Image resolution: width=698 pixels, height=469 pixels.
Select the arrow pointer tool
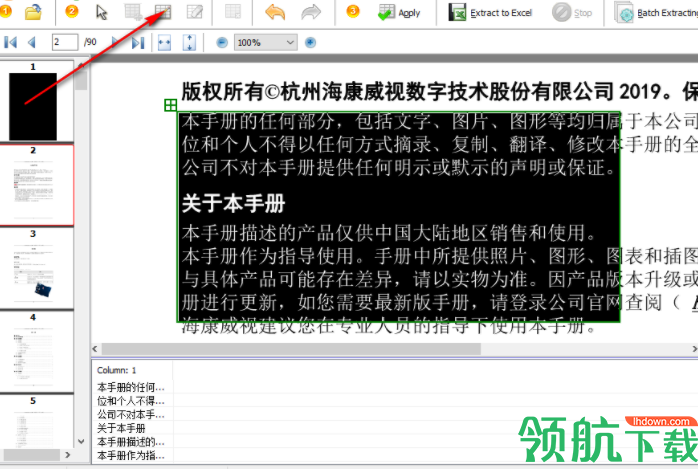click(101, 12)
